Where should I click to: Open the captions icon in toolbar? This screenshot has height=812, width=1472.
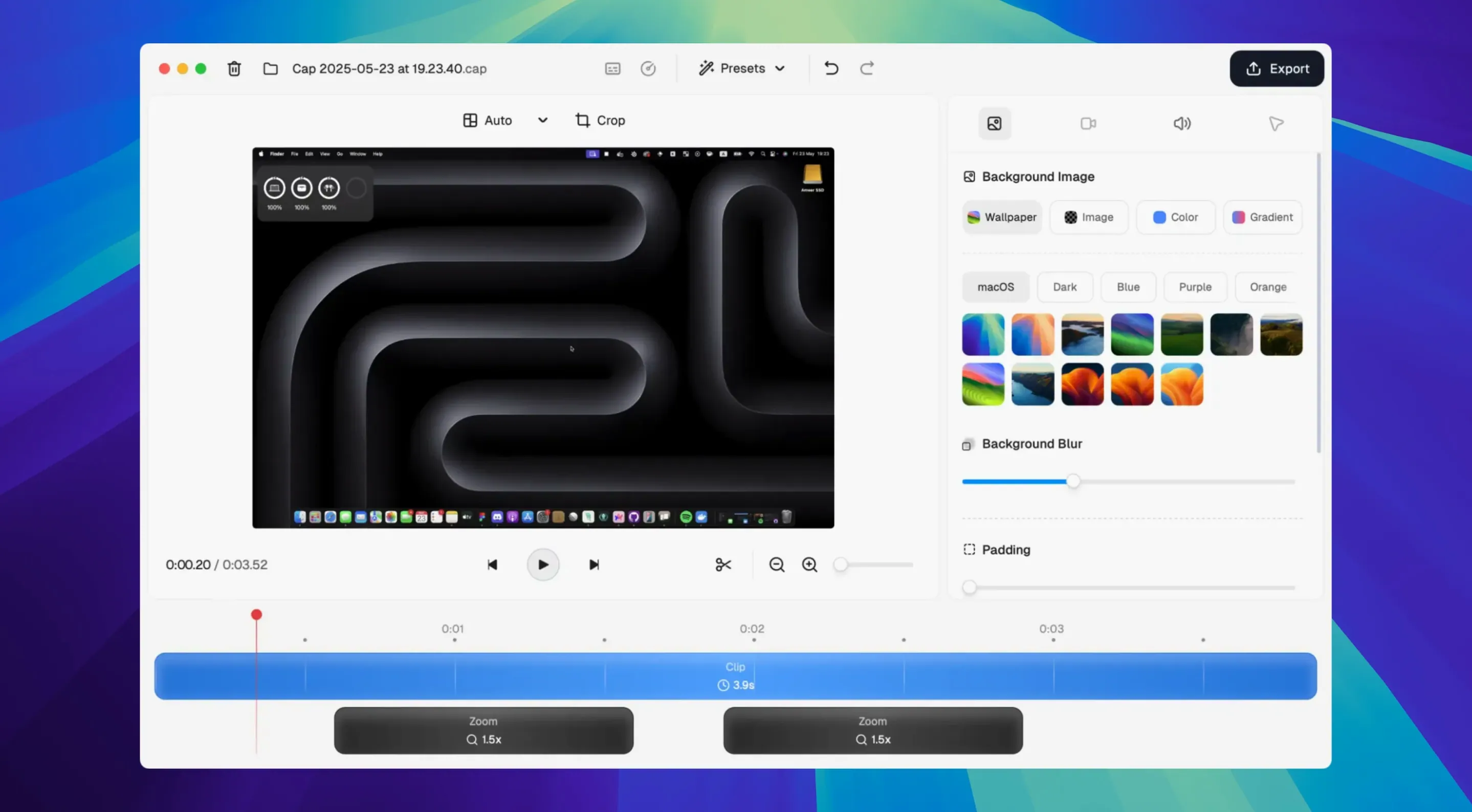coord(612,69)
